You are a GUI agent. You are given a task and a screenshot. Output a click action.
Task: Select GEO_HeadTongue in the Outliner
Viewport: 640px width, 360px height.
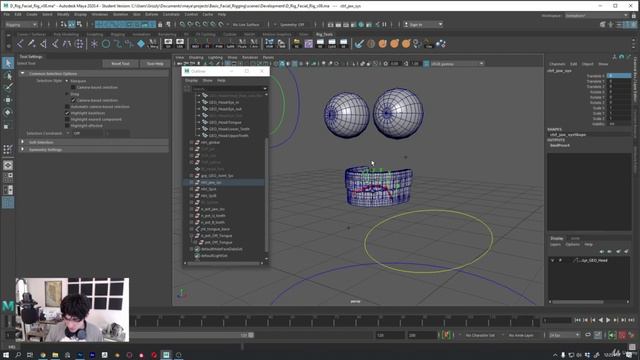coord(225,122)
